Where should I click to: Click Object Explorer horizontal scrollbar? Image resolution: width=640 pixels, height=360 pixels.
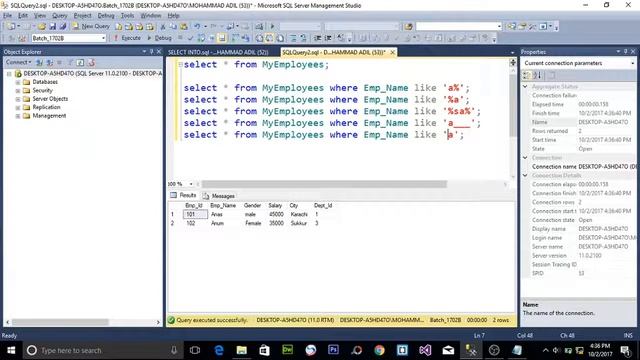pos(60,322)
